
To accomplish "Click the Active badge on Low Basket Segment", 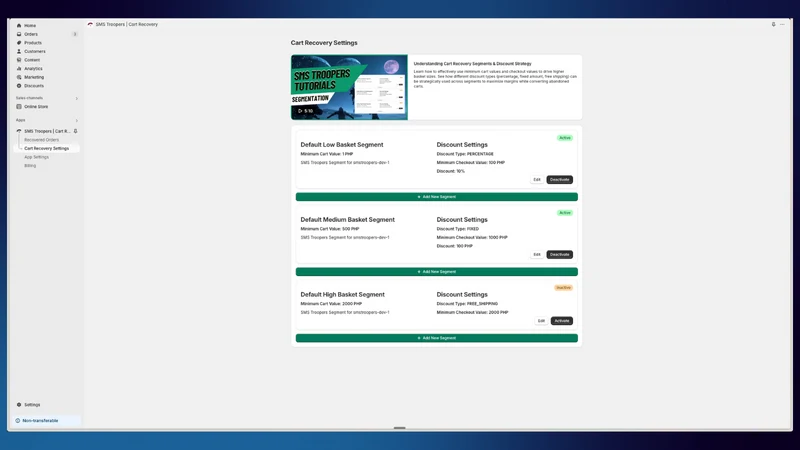I will [565, 138].
